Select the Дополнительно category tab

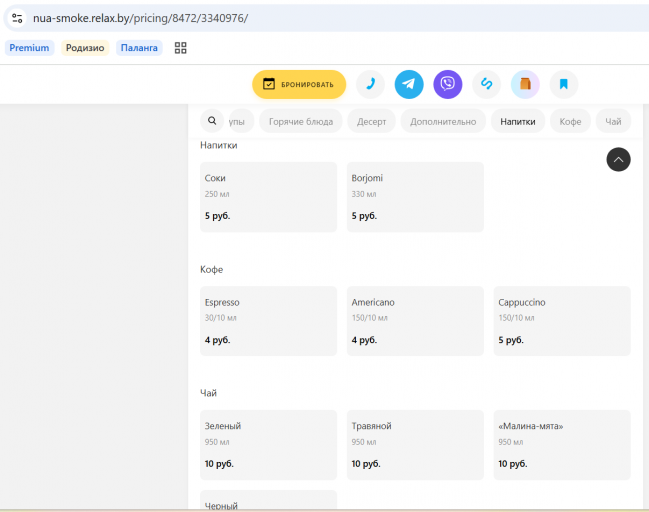tap(443, 122)
